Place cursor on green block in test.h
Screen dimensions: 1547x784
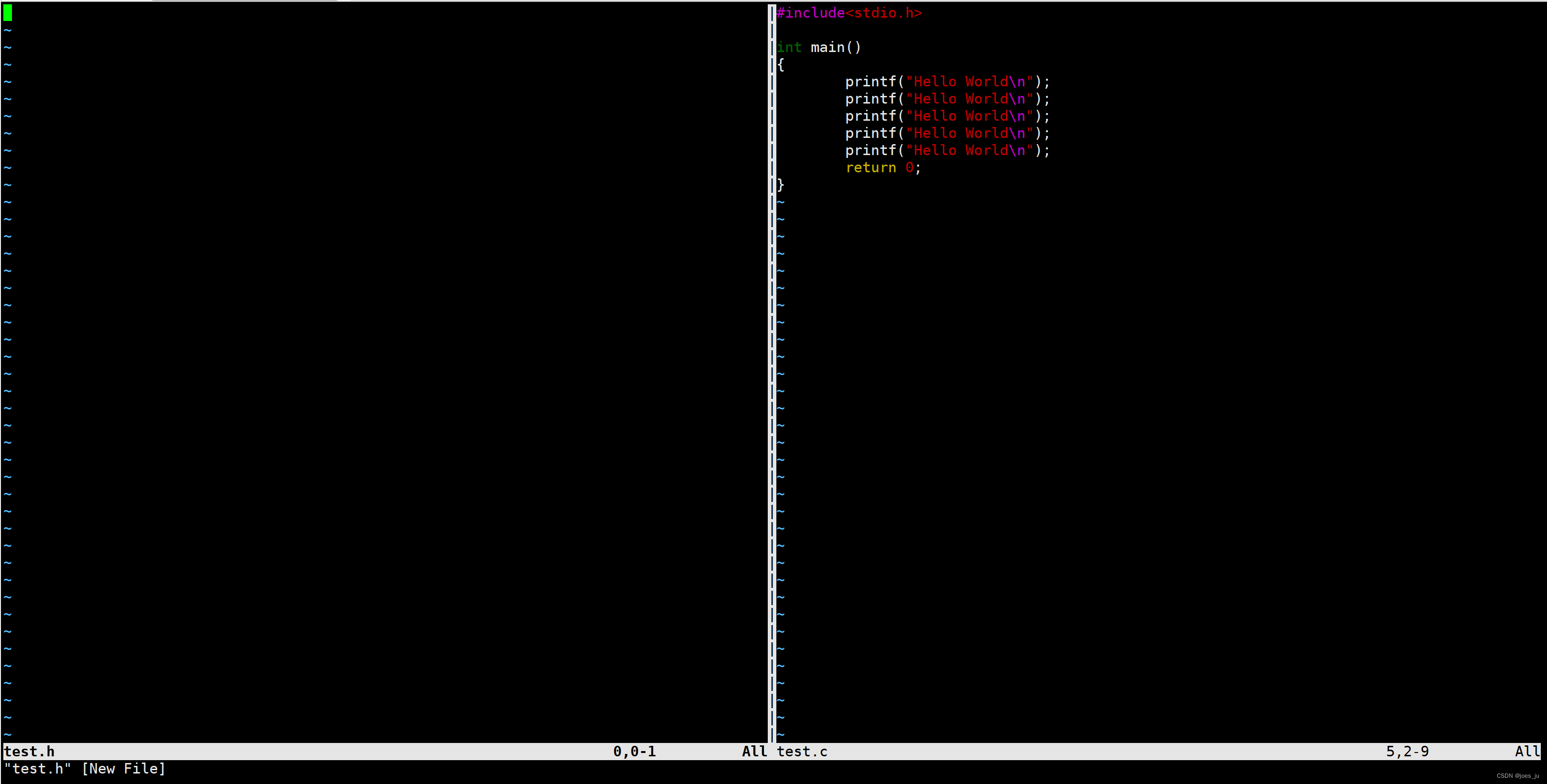click(x=8, y=12)
